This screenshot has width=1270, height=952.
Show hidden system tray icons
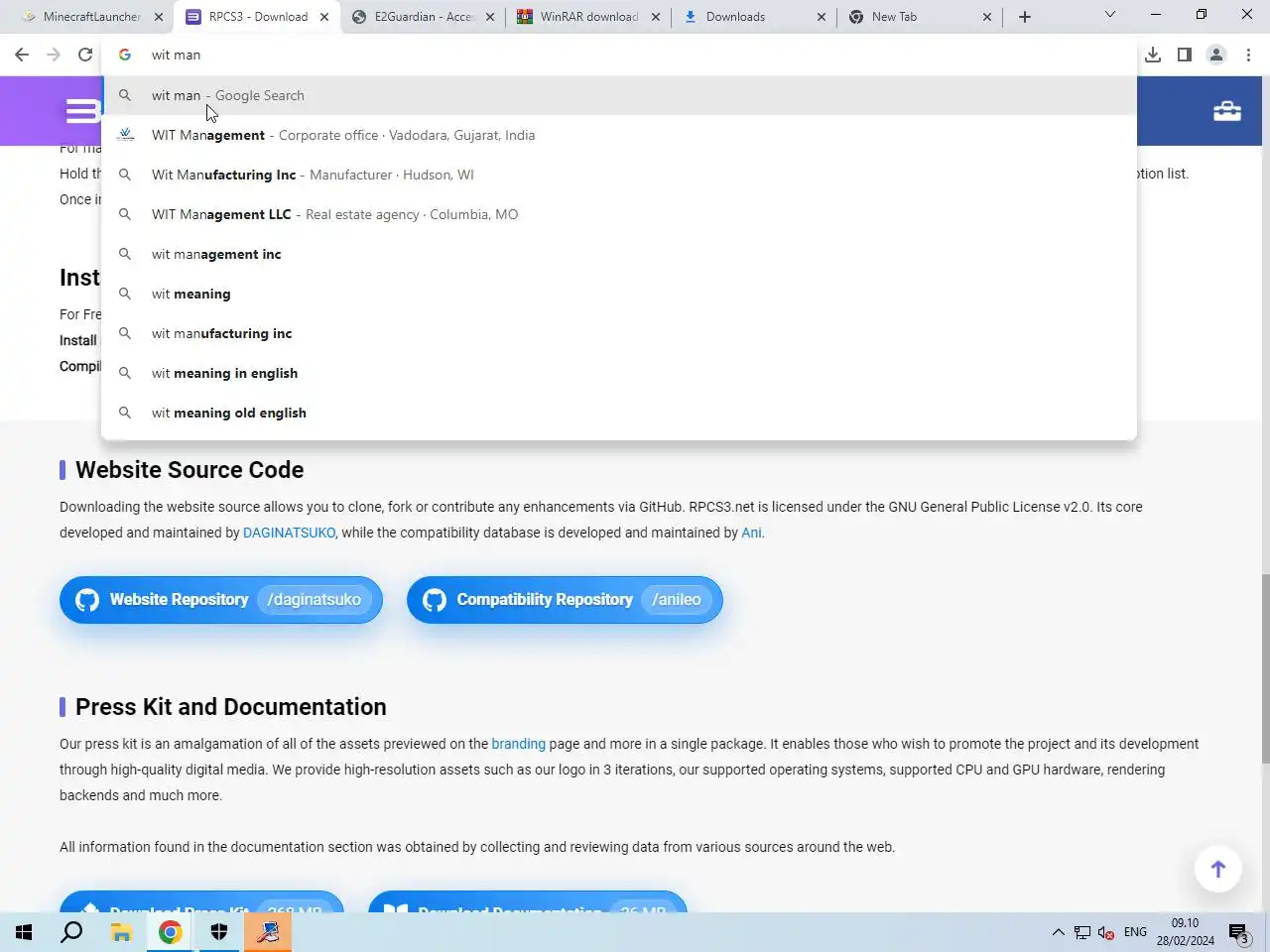pos(1058,932)
